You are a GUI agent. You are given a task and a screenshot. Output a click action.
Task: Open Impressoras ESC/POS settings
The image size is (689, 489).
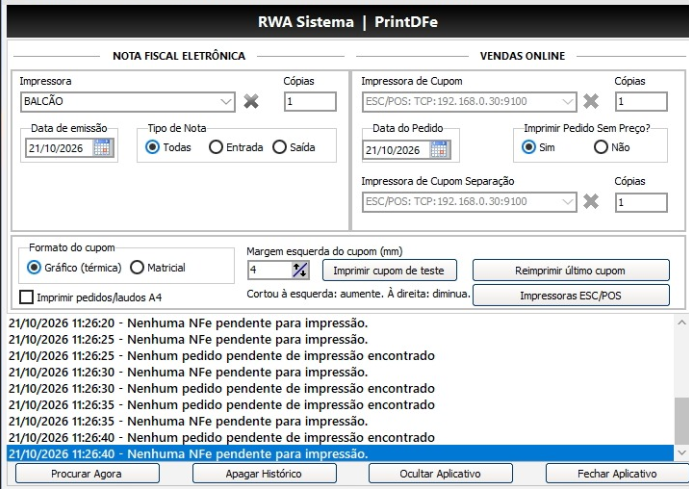point(571,295)
